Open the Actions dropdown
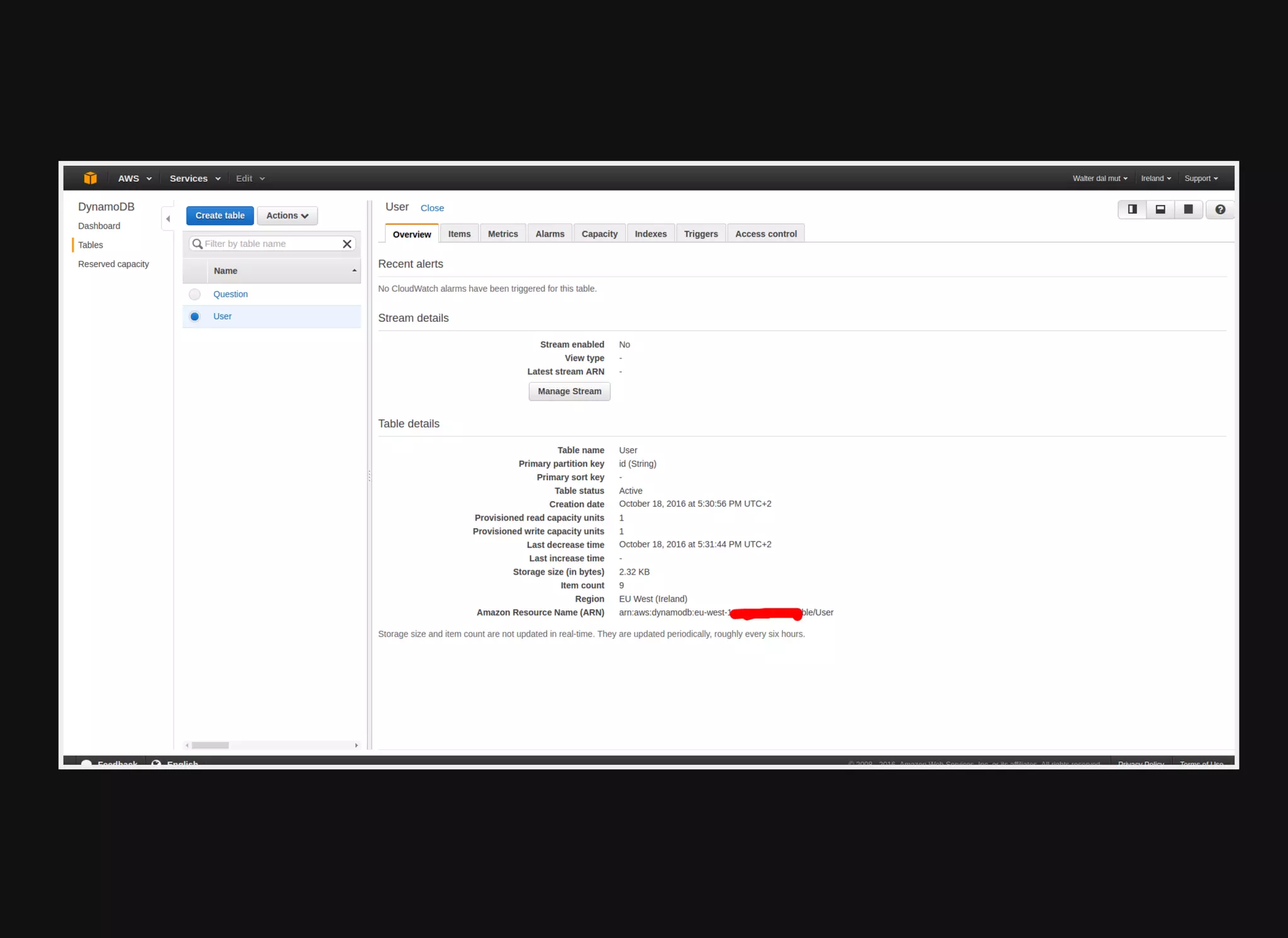The image size is (1288, 938). click(x=287, y=216)
